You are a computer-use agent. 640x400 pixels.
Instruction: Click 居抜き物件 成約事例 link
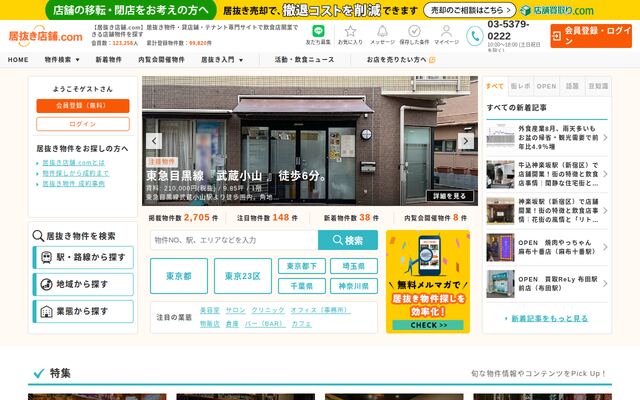click(x=73, y=184)
